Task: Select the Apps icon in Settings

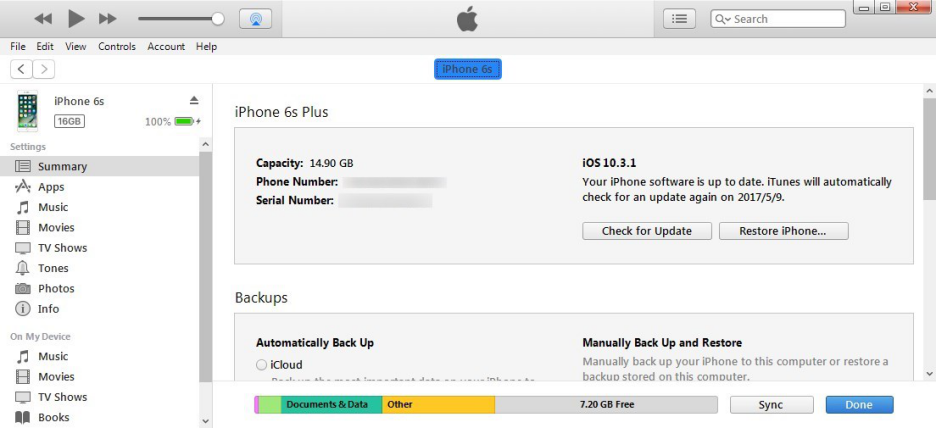Action: pos(23,187)
